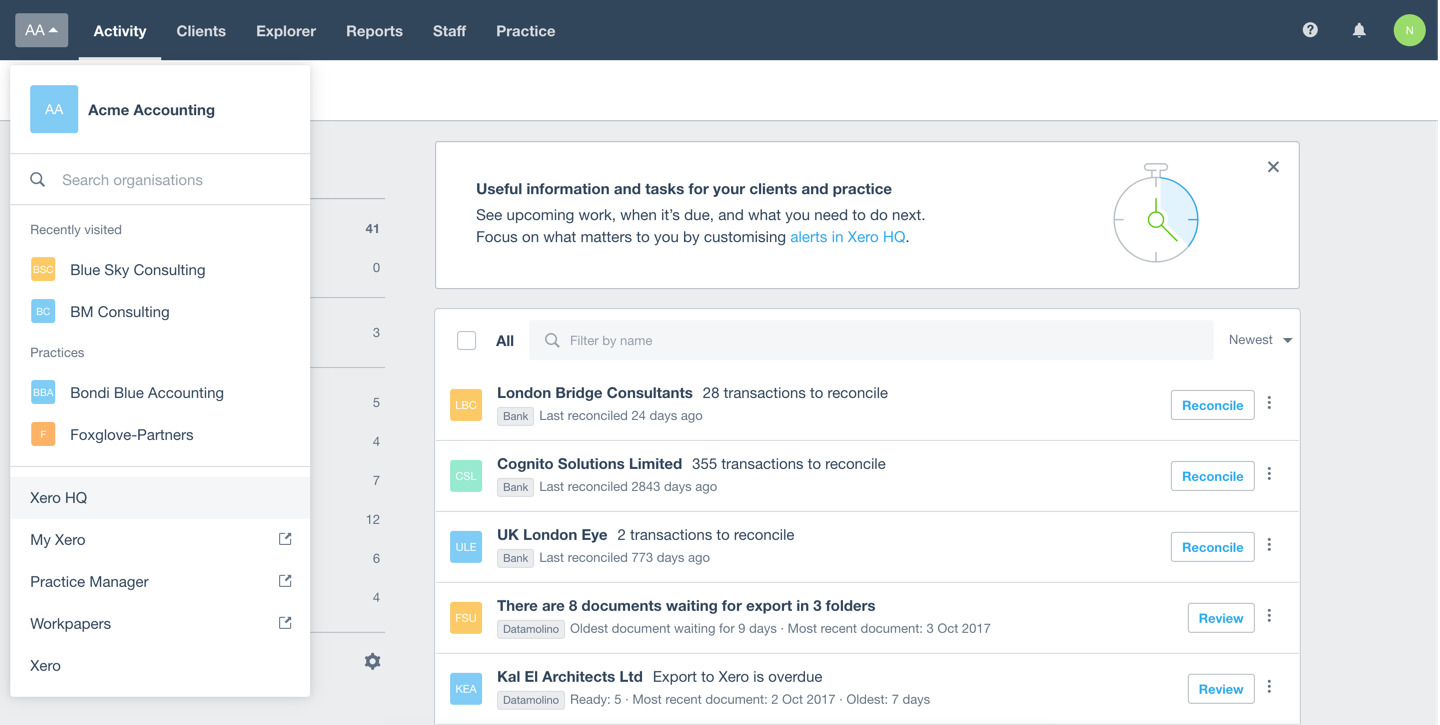This screenshot has height=725, width=1440.
Task: Click Kal El Architects Ltd name
Action: (570, 677)
